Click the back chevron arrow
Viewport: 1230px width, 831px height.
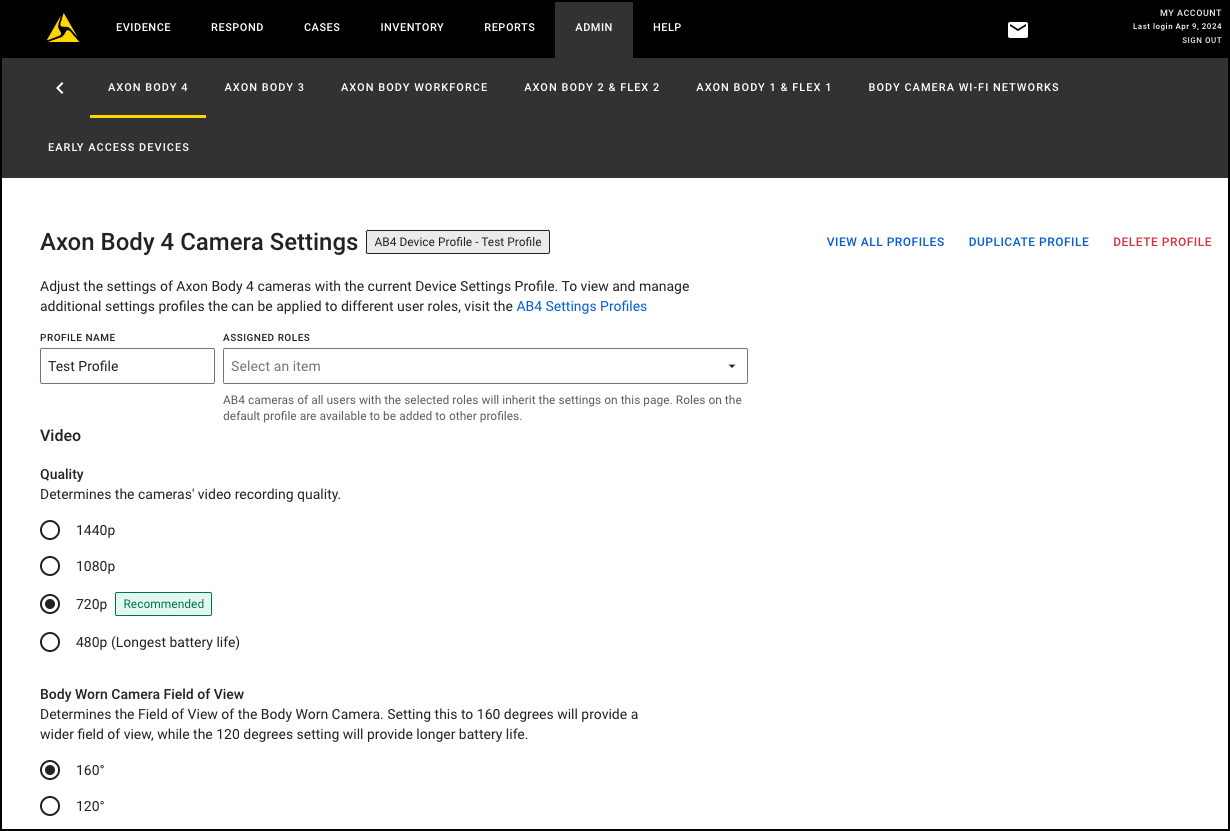coord(60,88)
